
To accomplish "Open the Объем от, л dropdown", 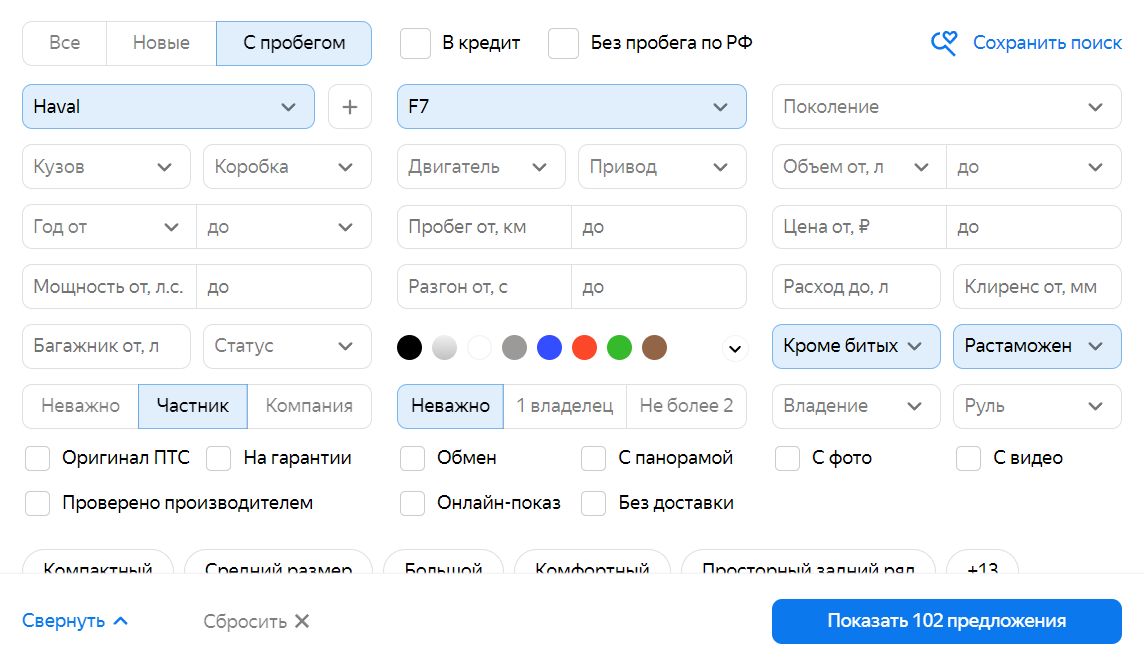I will (859, 166).
